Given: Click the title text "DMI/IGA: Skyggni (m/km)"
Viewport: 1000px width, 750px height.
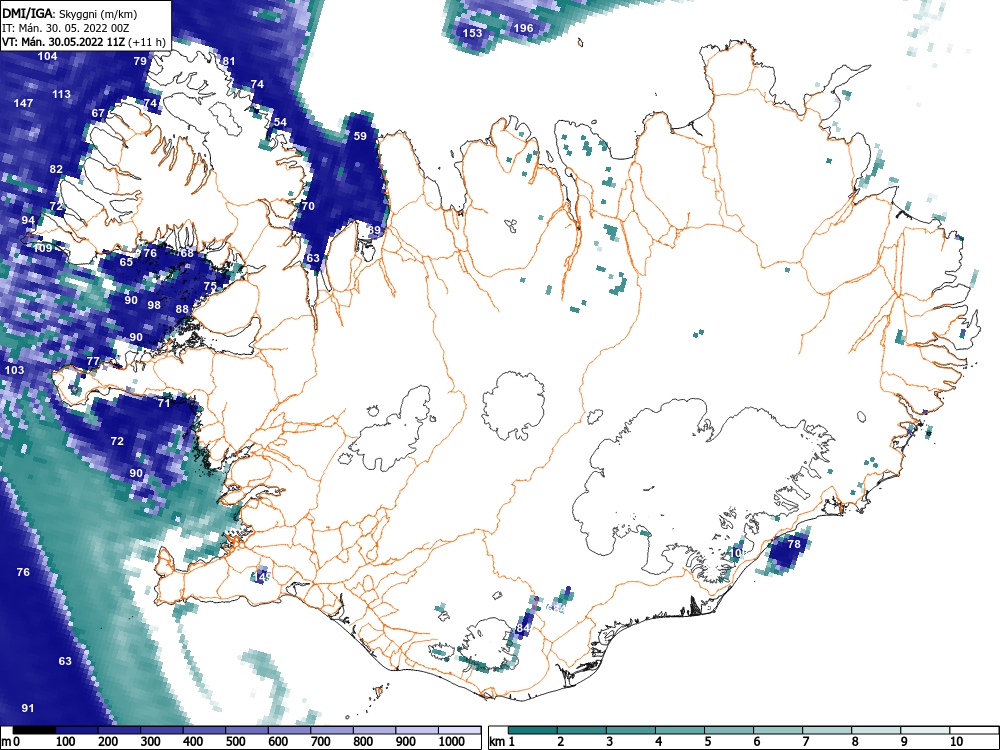Looking at the screenshot, I should (x=70, y=13).
